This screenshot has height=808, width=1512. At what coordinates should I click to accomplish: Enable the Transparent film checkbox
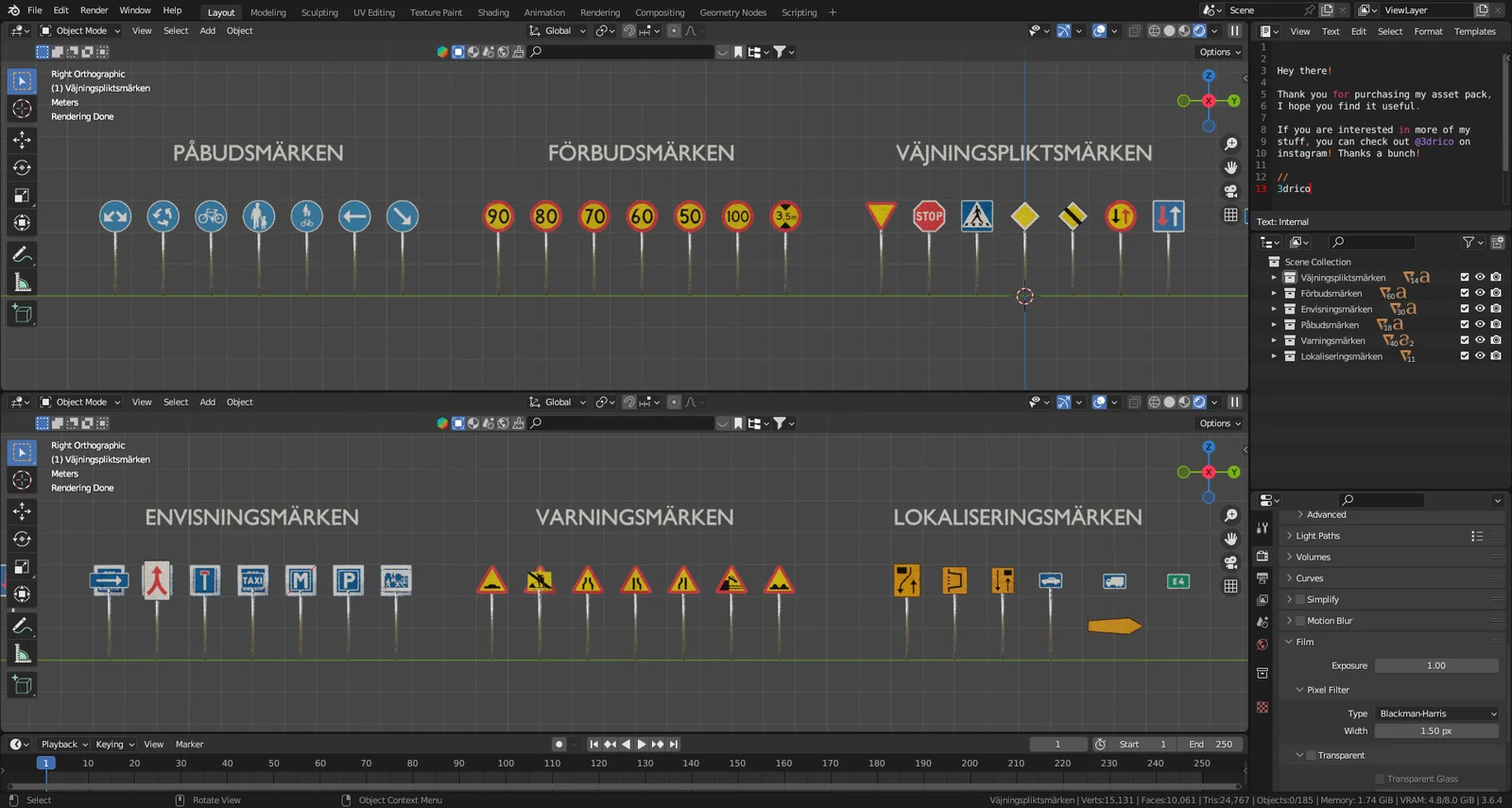click(1311, 755)
